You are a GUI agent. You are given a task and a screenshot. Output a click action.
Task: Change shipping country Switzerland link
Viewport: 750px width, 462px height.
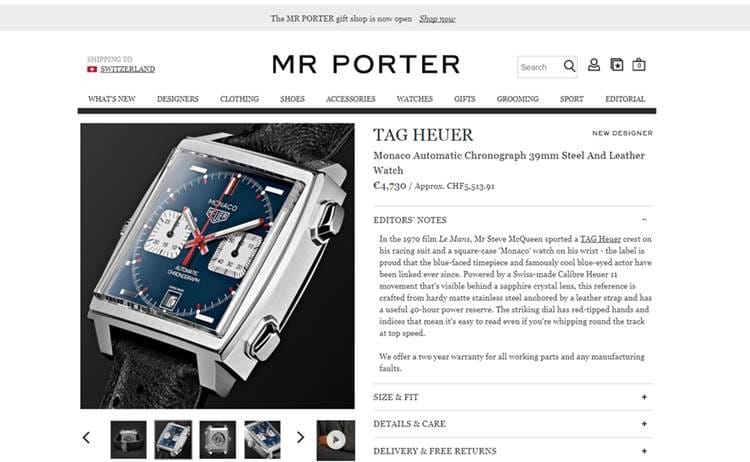pos(128,69)
